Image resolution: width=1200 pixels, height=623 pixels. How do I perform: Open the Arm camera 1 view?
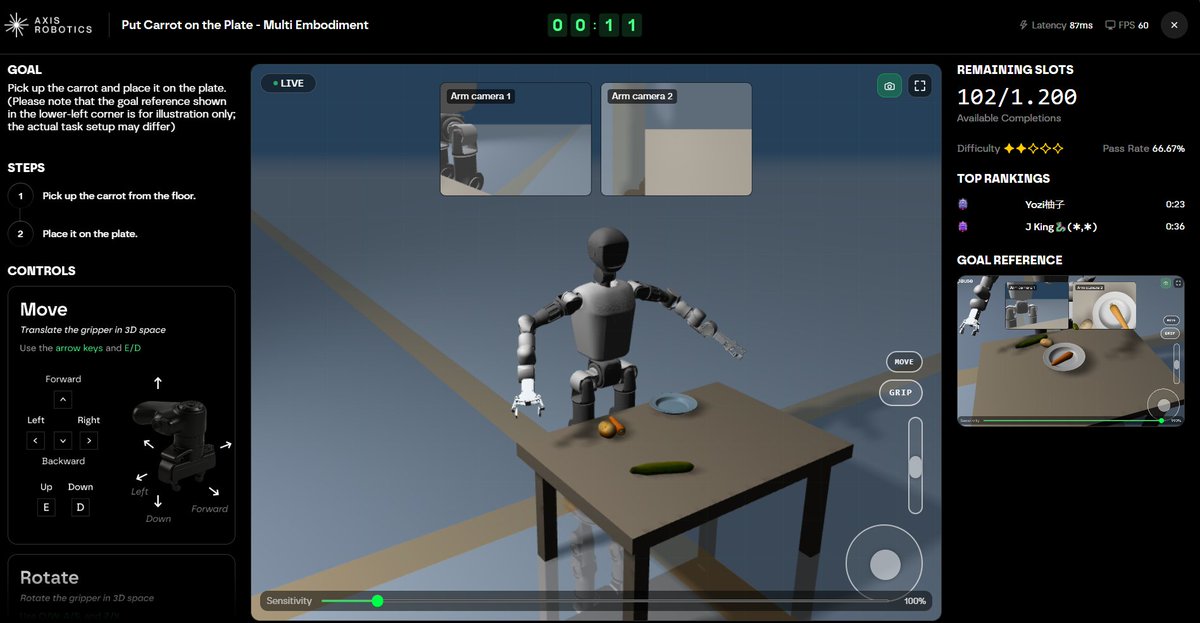[x=515, y=139]
